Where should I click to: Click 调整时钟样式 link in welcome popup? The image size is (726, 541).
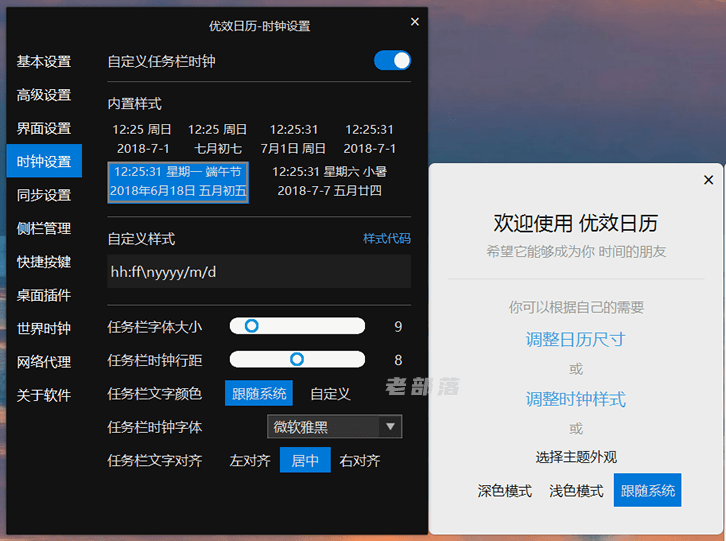(576, 399)
